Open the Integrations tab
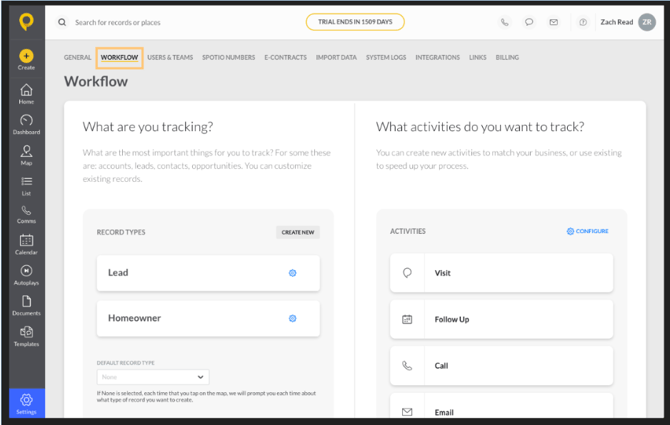This screenshot has height=425, width=670. [x=438, y=58]
